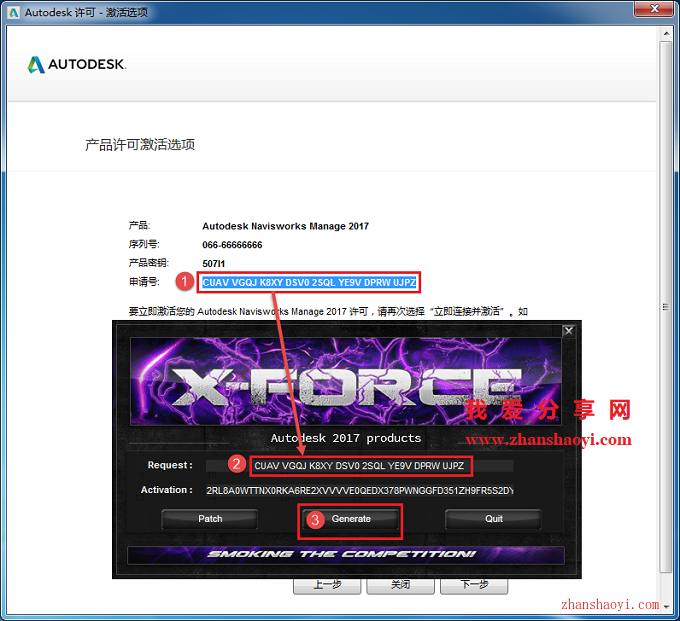Image resolution: width=680 pixels, height=621 pixels.
Task: Click the Autodesk logo
Action: point(77,64)
